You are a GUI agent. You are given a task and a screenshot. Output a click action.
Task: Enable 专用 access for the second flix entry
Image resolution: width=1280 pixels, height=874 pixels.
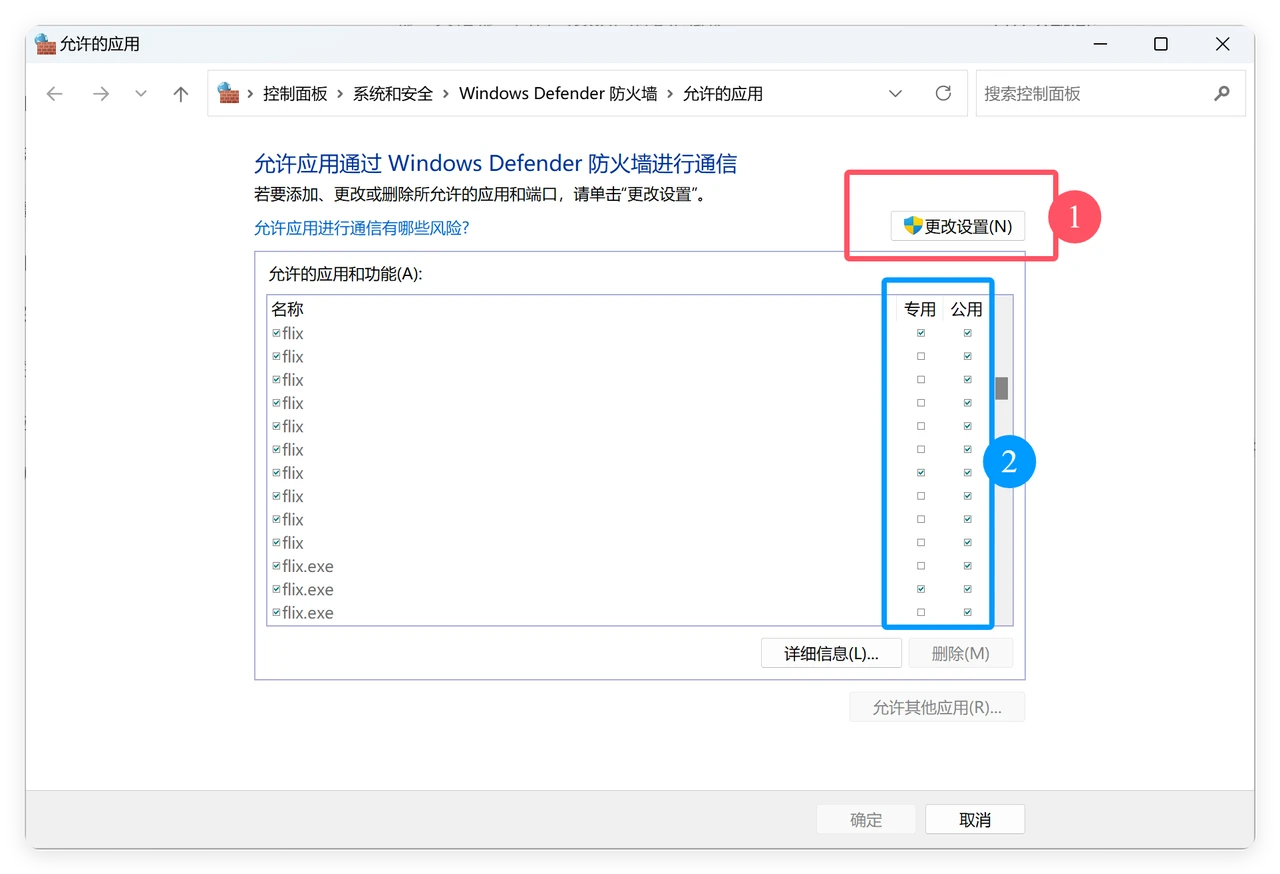919,355
